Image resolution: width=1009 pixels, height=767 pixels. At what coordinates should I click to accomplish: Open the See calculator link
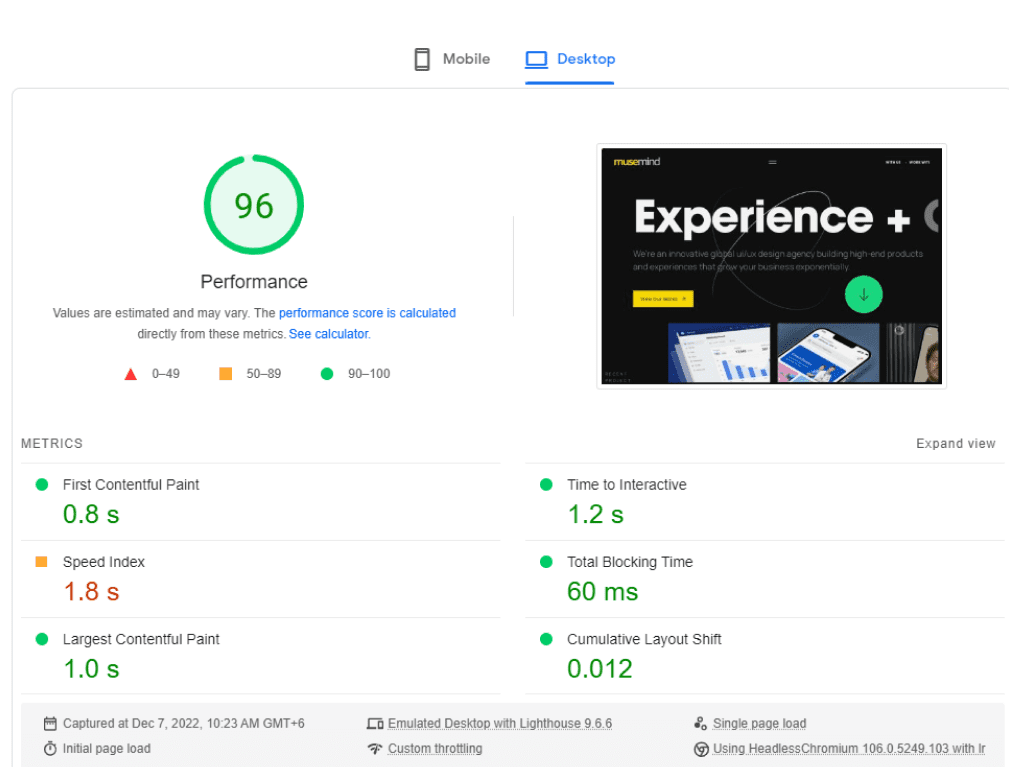tap(329, 334)
